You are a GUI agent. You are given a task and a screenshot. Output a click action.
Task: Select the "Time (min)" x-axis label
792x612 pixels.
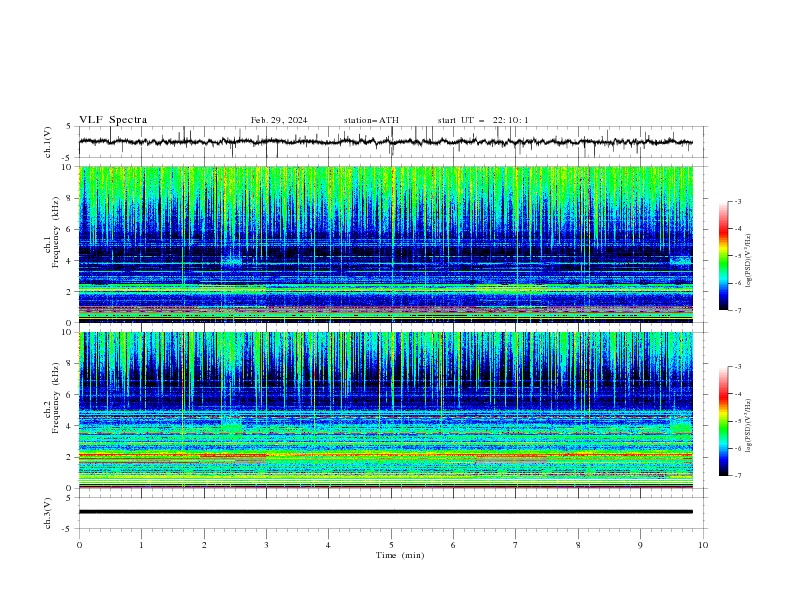click(x=400, y=555)
